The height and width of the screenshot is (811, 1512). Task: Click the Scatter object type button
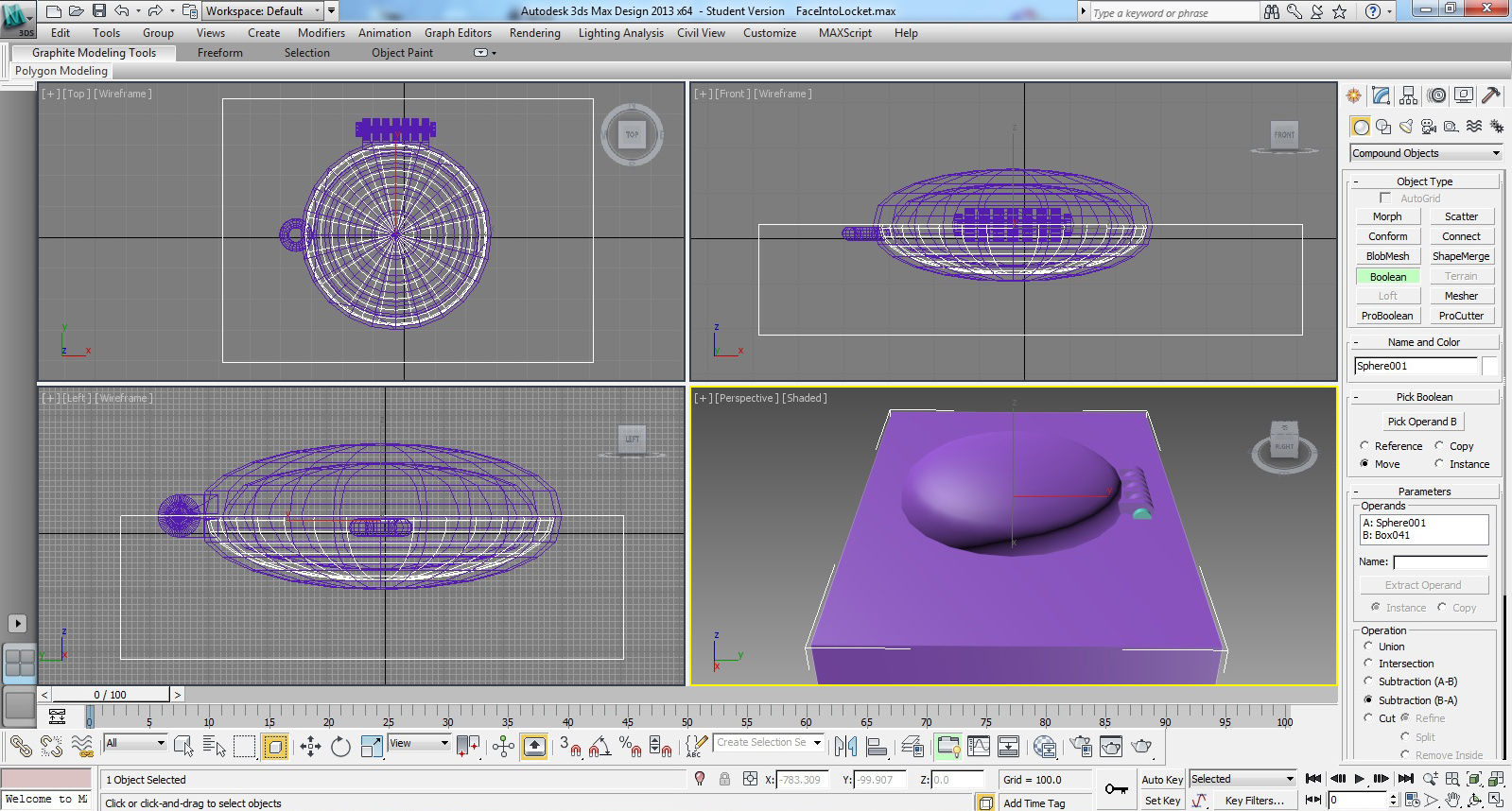[1461, 216]
